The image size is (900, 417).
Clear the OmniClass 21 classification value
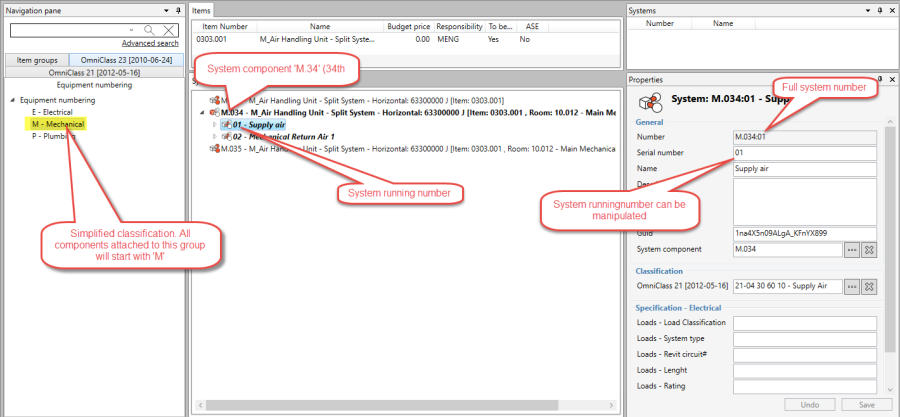click(x=869, y=286)
